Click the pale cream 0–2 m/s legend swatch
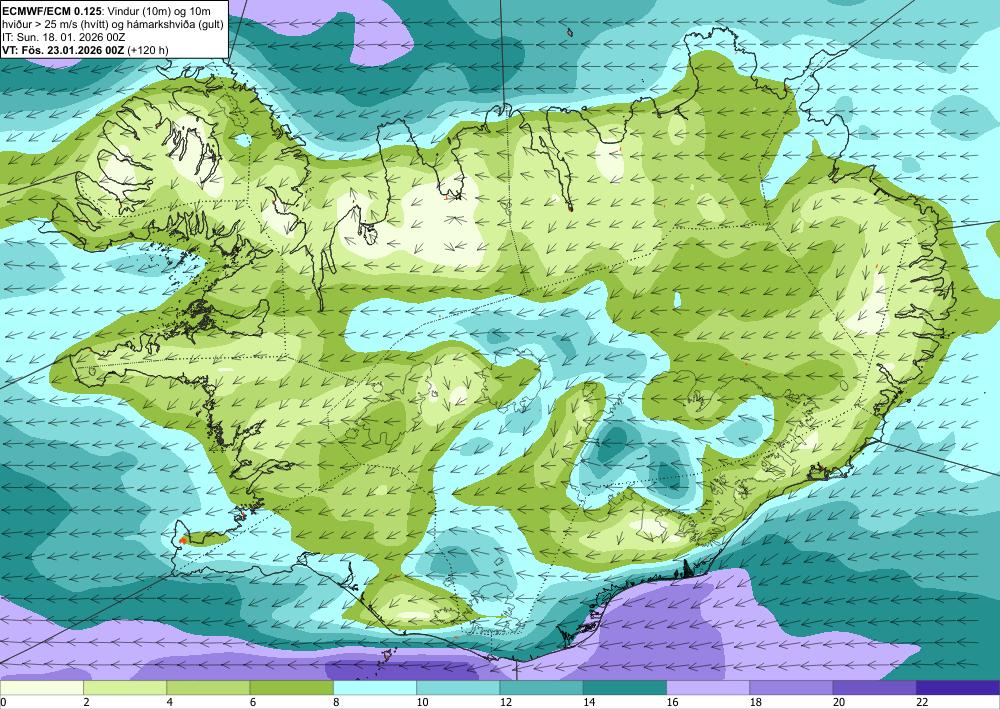Screen dimensions: 1000x709 (41, 687)
